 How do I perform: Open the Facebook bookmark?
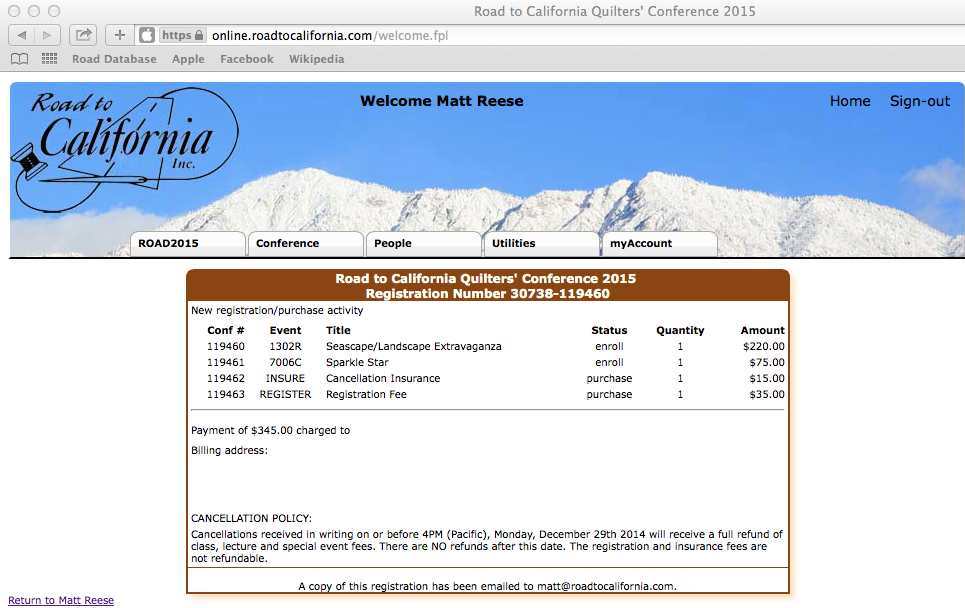click(247, 59)
